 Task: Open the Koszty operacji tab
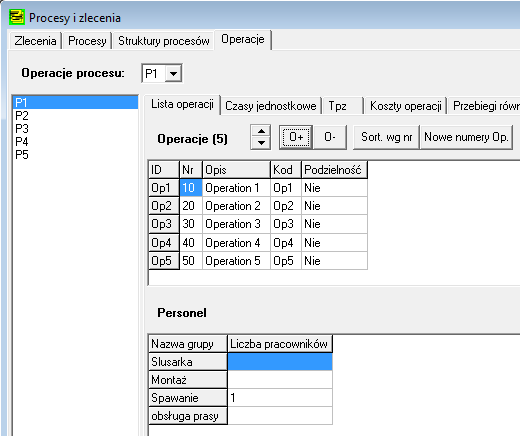(x=405, y=106)
